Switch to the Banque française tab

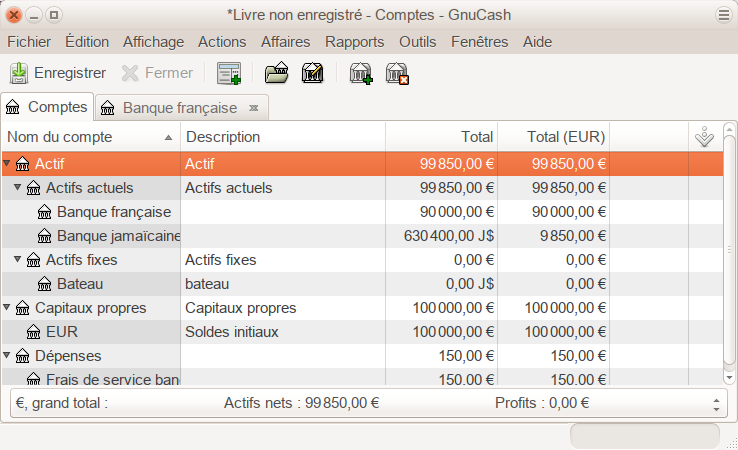pyautogui.click(x=179, y=108)
